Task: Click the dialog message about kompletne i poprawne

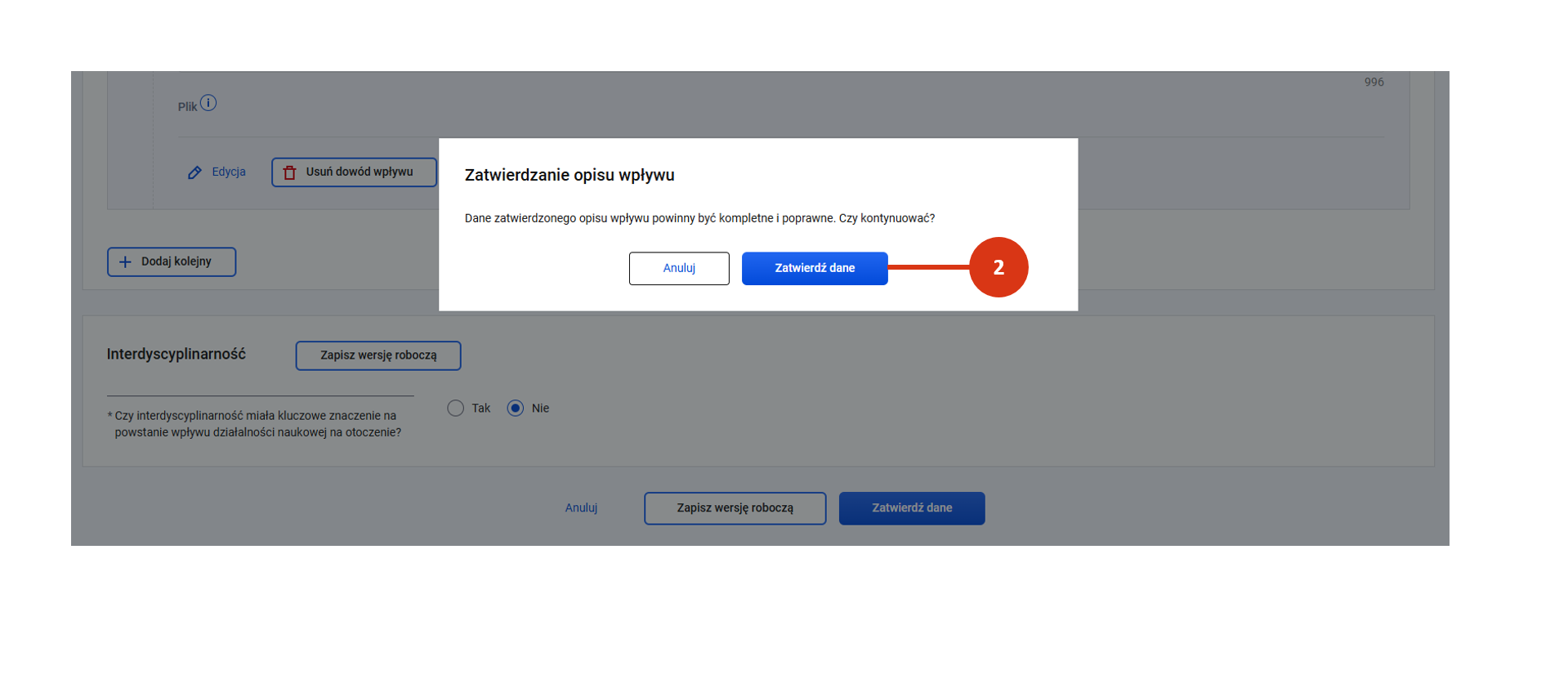Action: pos(699,218)
